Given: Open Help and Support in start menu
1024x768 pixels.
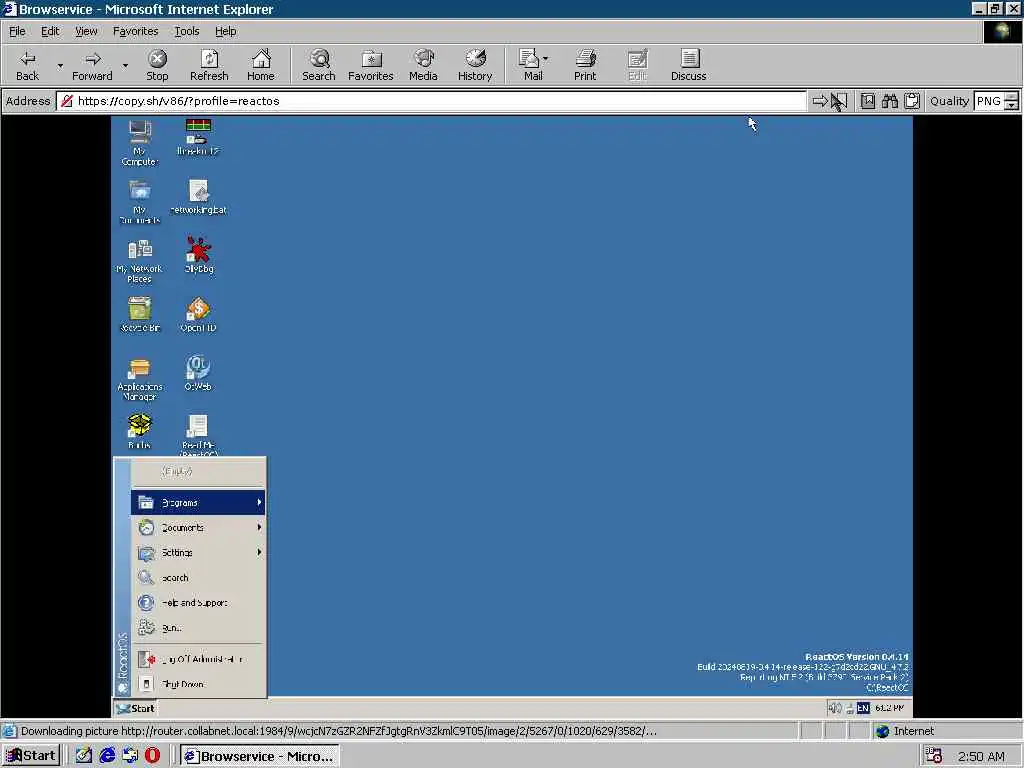Looking at the screenshot, I should click(x=198, y=603).
